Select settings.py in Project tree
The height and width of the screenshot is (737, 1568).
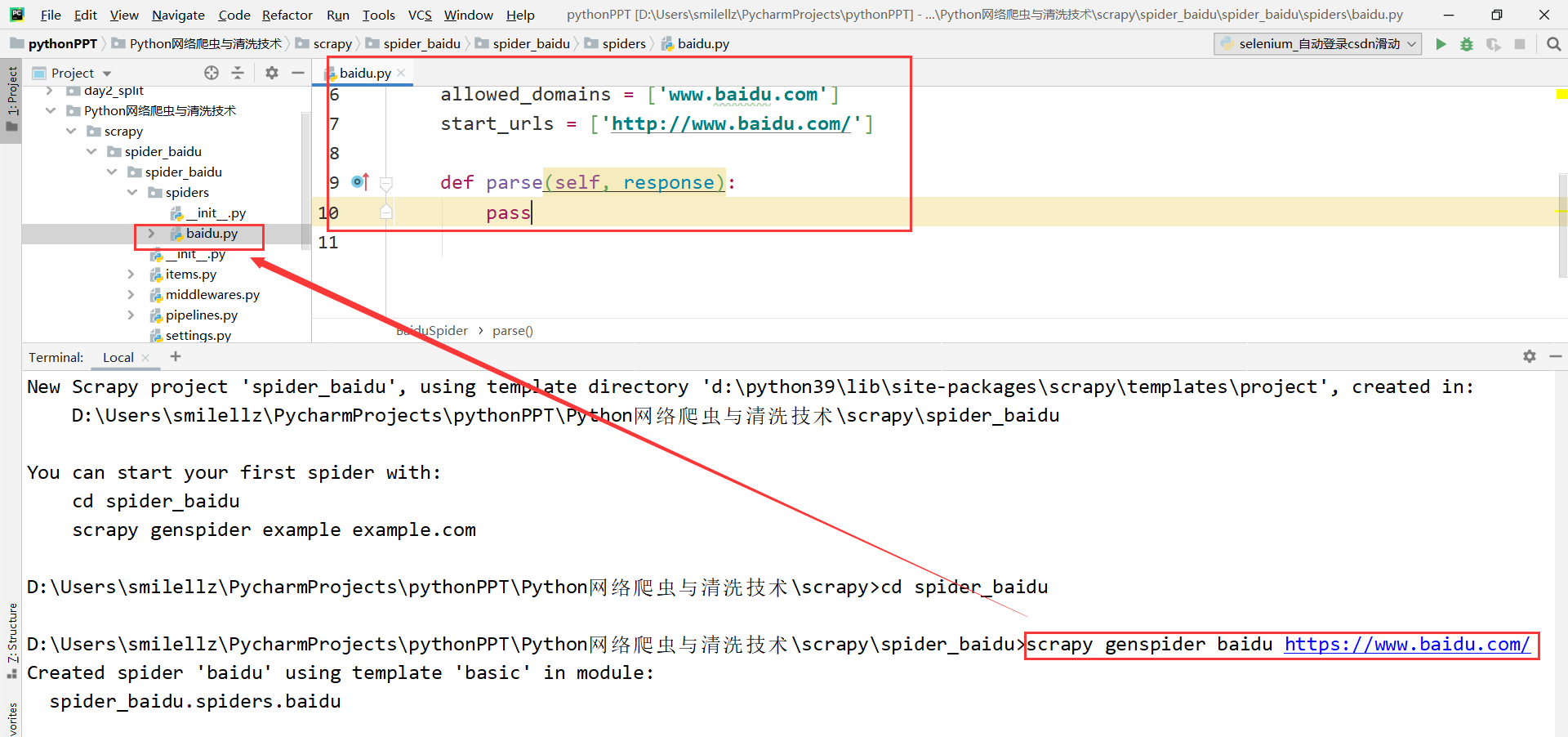198,335
